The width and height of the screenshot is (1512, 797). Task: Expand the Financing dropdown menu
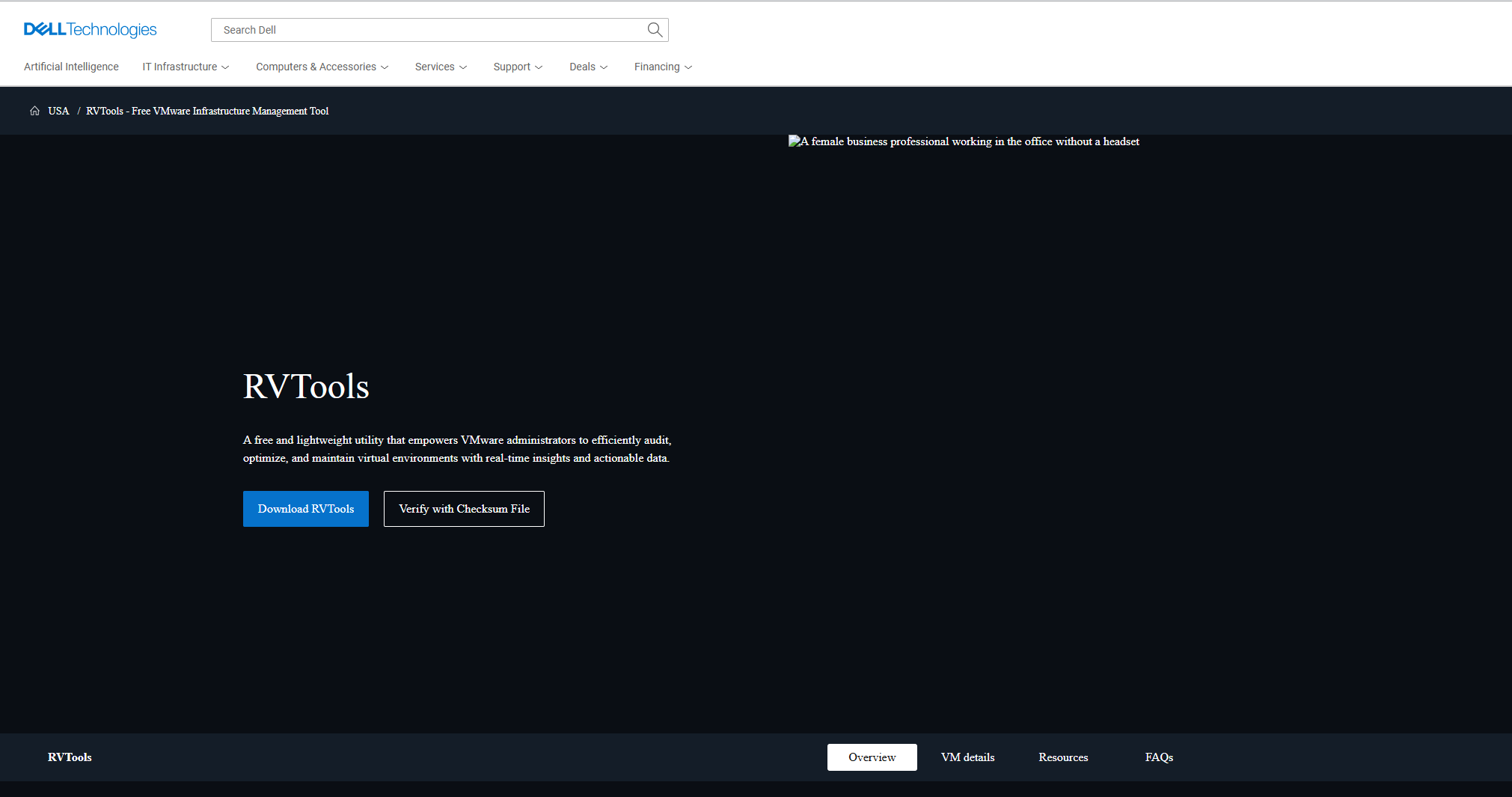tap(663, 67)
